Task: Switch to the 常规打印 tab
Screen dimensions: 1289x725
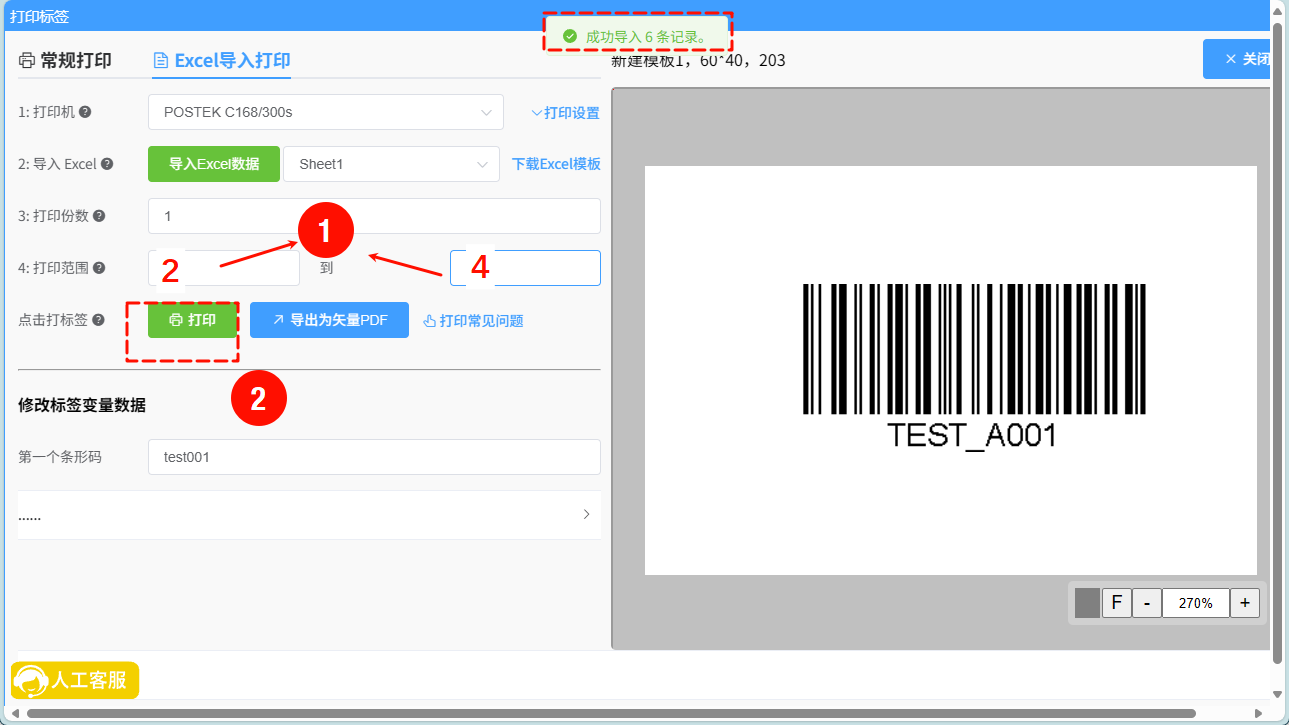Action: [x=65, y=60]
